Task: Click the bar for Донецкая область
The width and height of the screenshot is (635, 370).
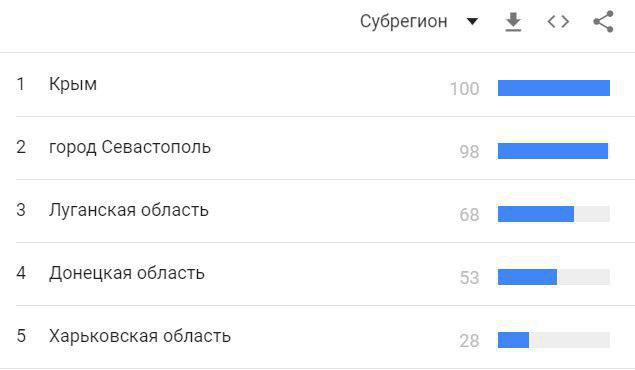Action: [x=527, y=277]
